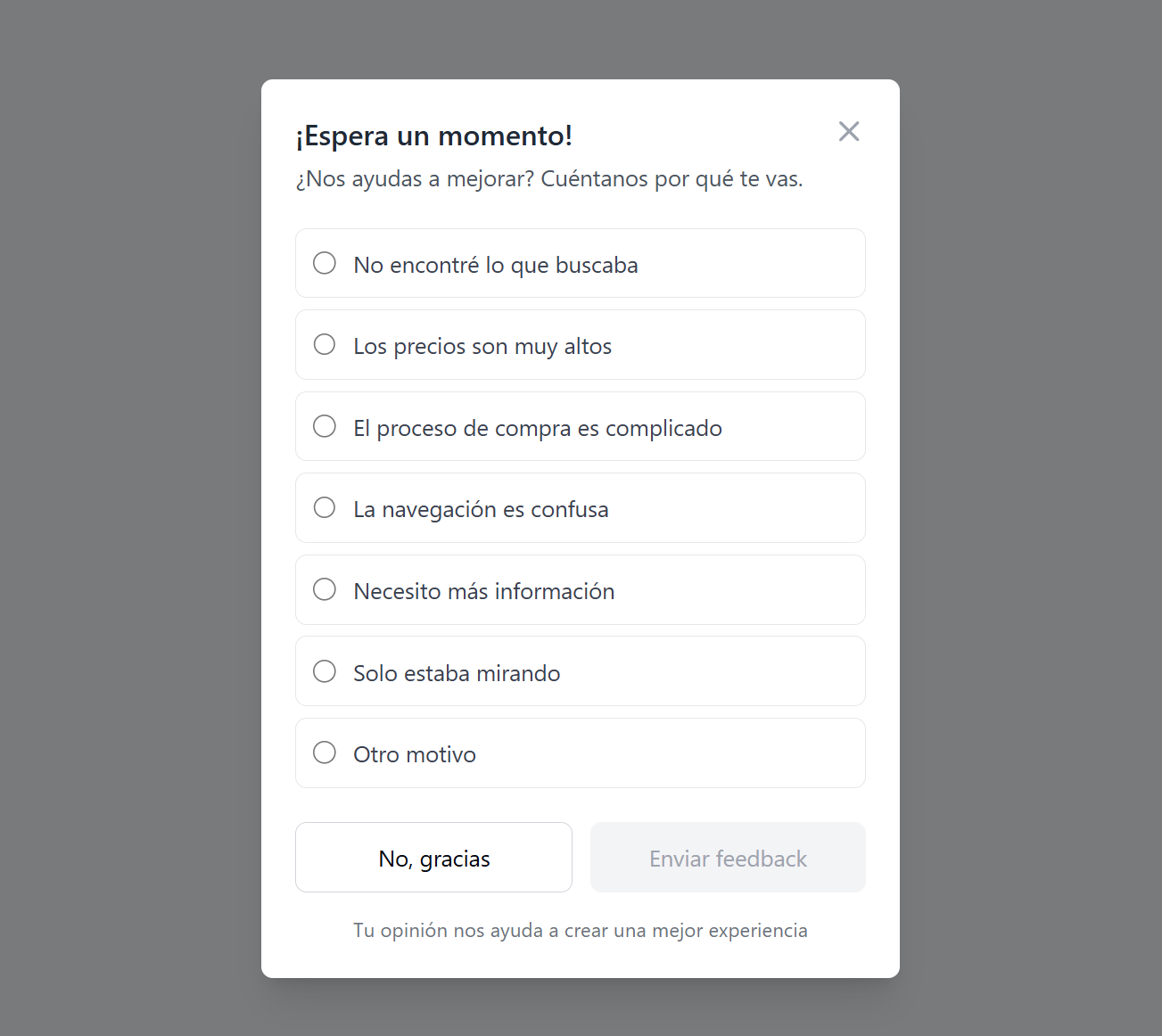Mark the "La navegación es confusa" radio button
The height and width of the screenshot is (1036, 1162).
point(325,507)
